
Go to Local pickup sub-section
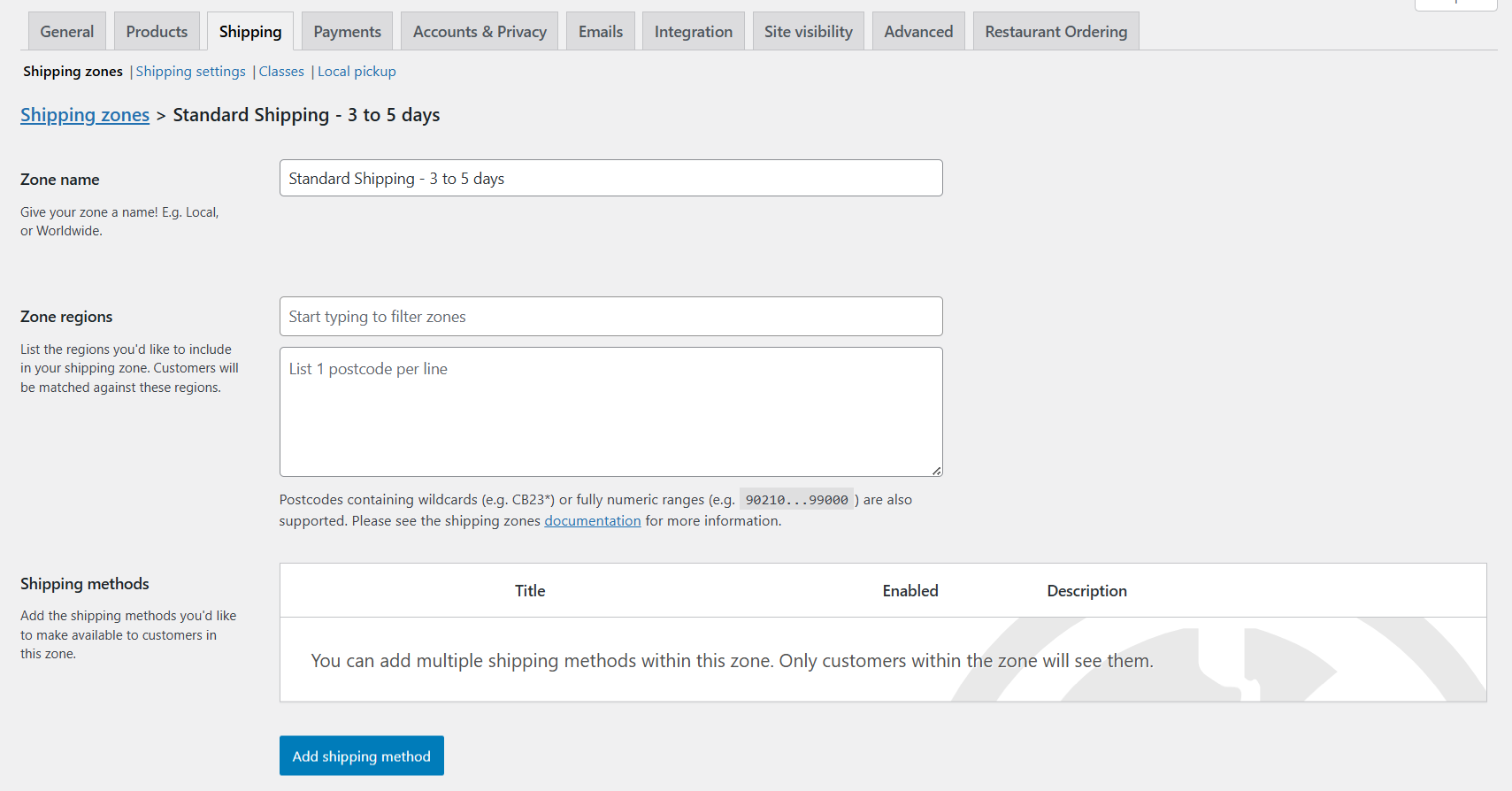357,72
